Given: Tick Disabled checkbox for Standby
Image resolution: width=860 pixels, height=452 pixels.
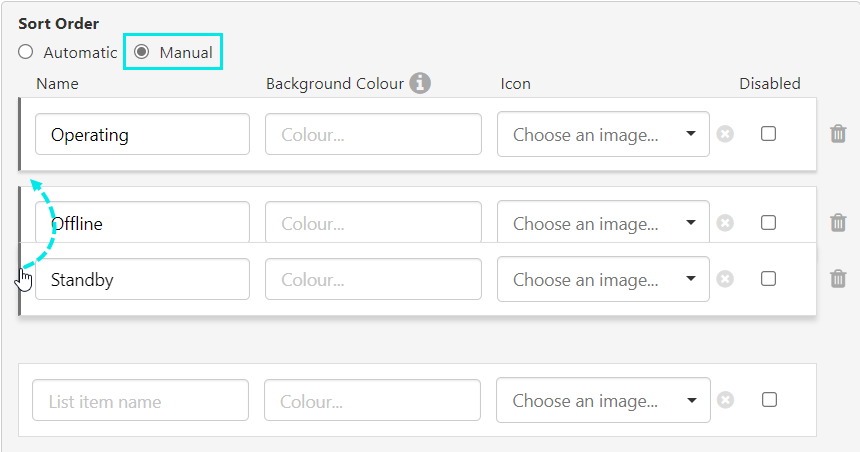Looking at the screenshot, I should (768, 279).
